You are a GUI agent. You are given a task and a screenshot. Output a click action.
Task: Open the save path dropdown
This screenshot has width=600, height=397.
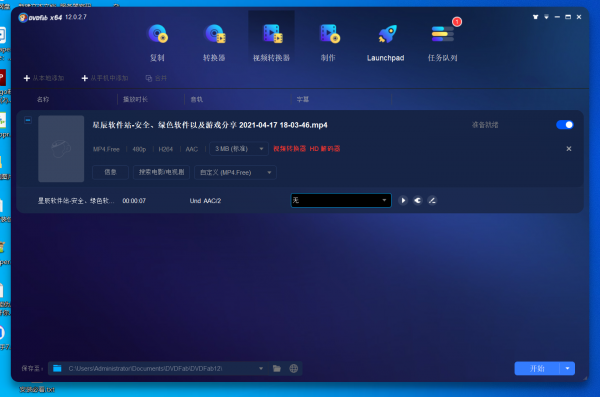coord(261,368)
